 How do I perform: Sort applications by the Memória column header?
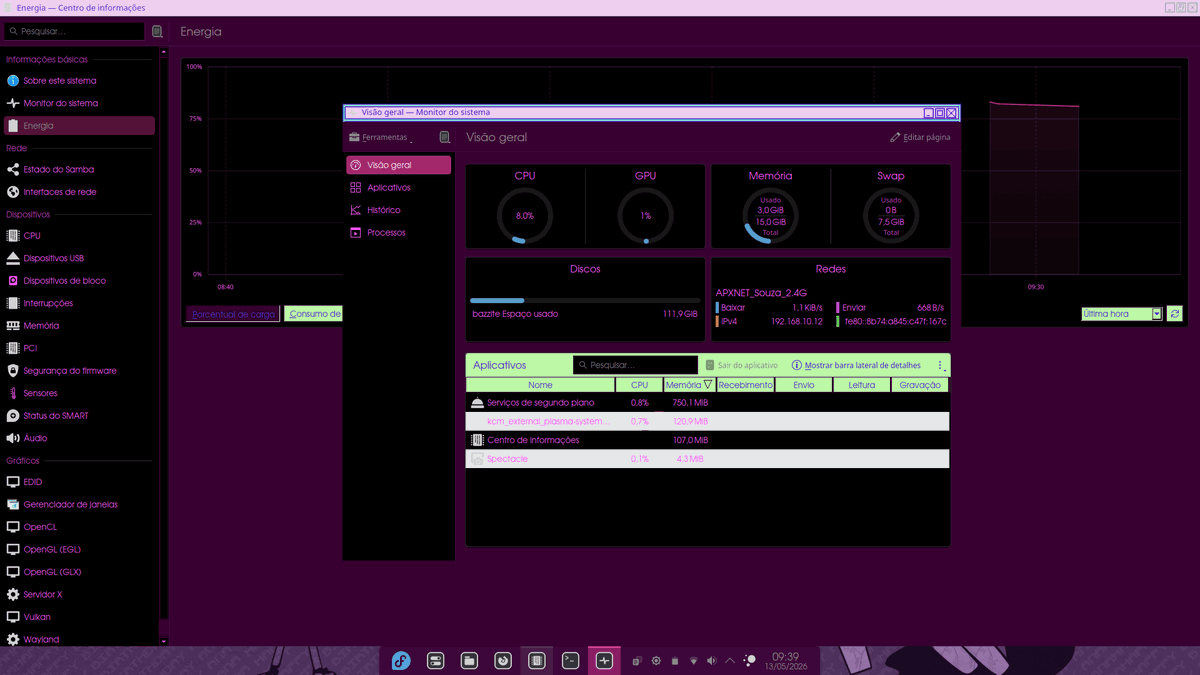coord(688,385)
